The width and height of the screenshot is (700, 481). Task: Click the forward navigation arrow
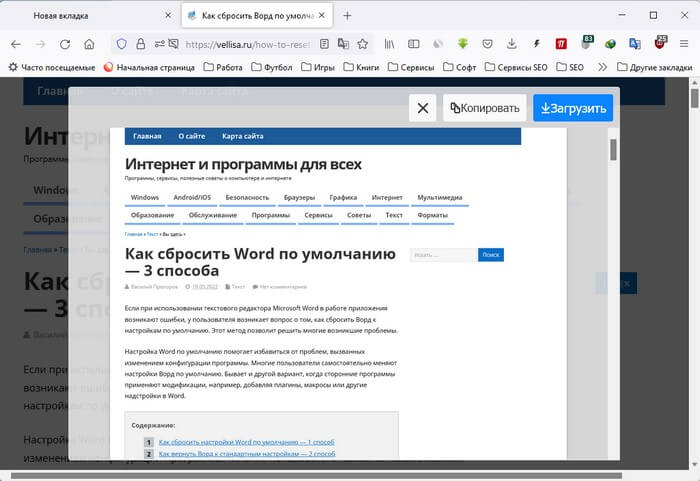pyautogui.click(x=40, y=44)
